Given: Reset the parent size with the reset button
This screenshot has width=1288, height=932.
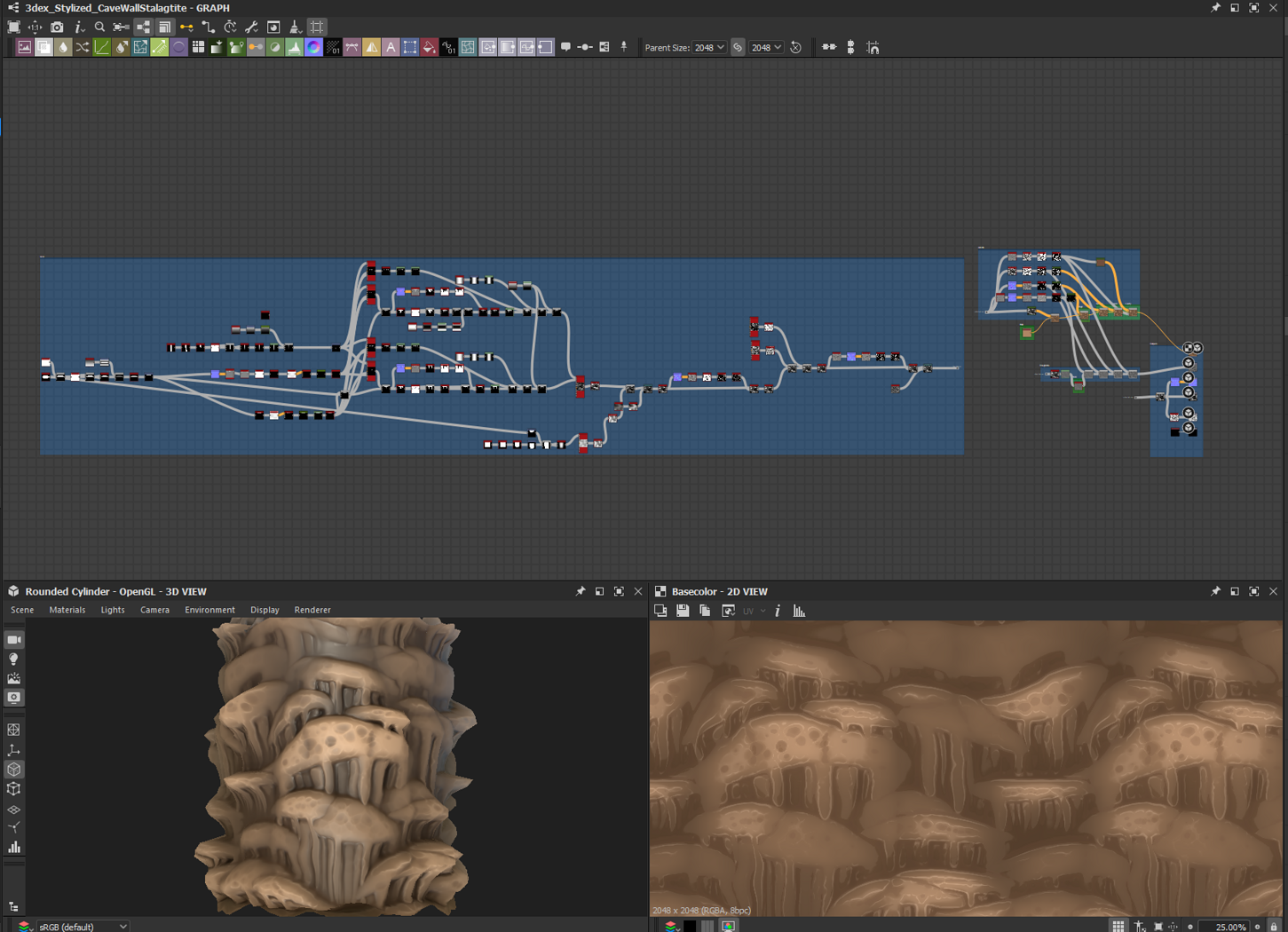Looking at the screenshot, I should (796, 48).
